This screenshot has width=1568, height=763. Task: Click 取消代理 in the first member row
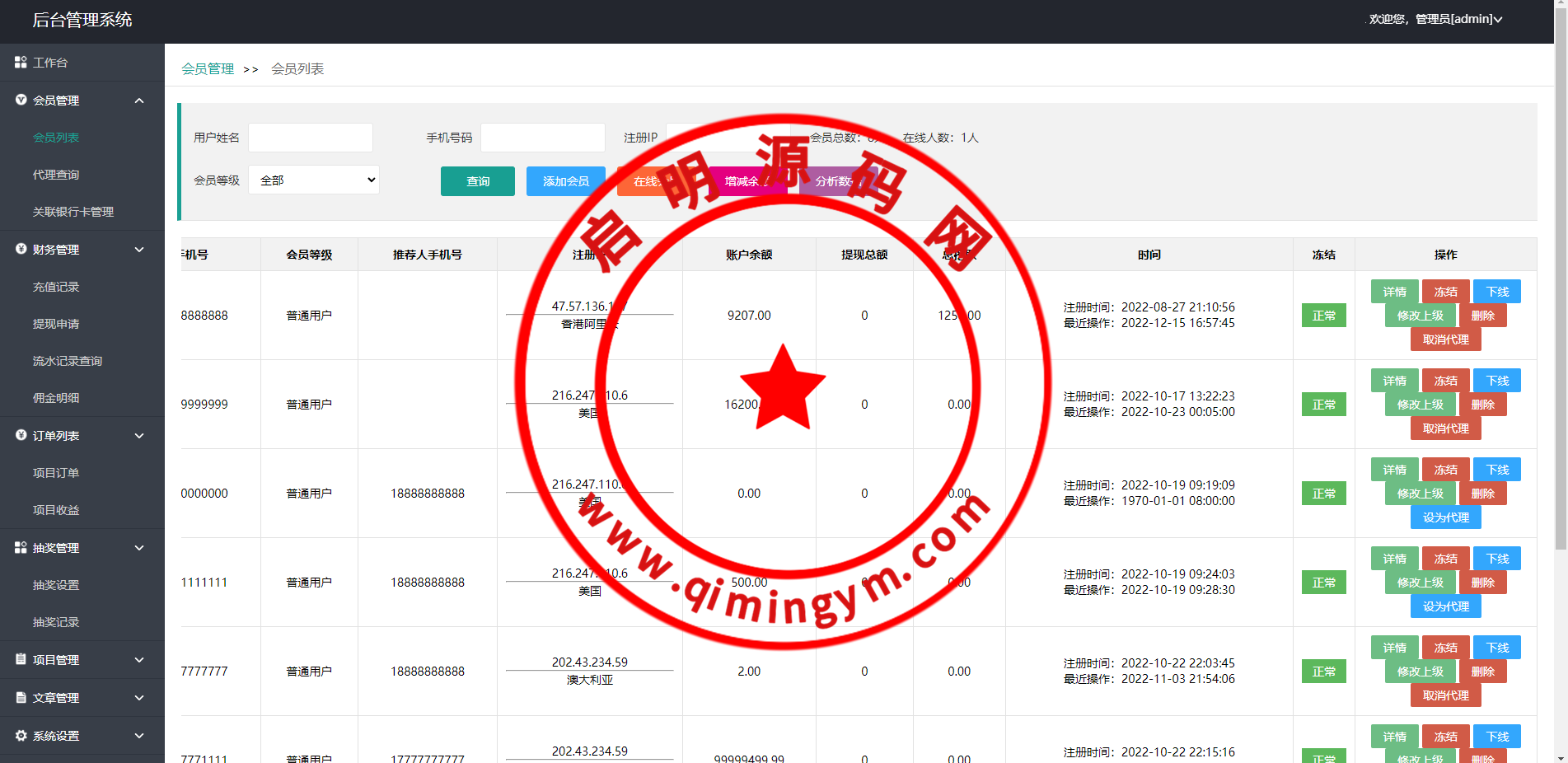(x=1445, y=339)
